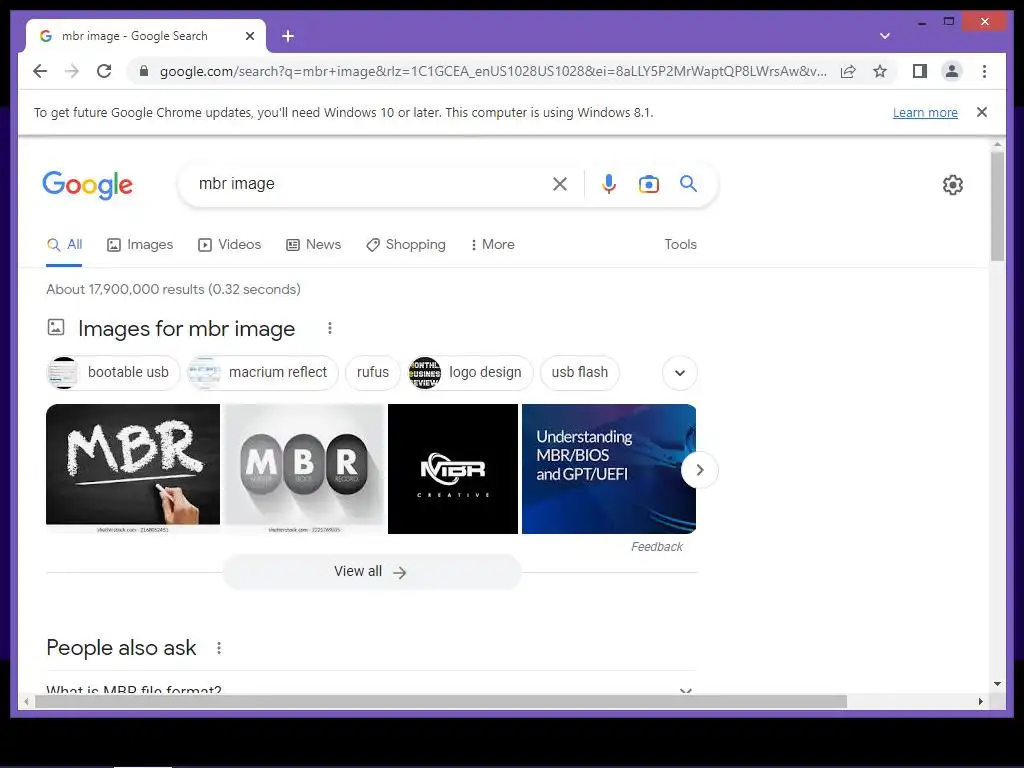Click the scroll right arrow
This screenshot has width=1024, height=768.
click(x=980, y=702)
